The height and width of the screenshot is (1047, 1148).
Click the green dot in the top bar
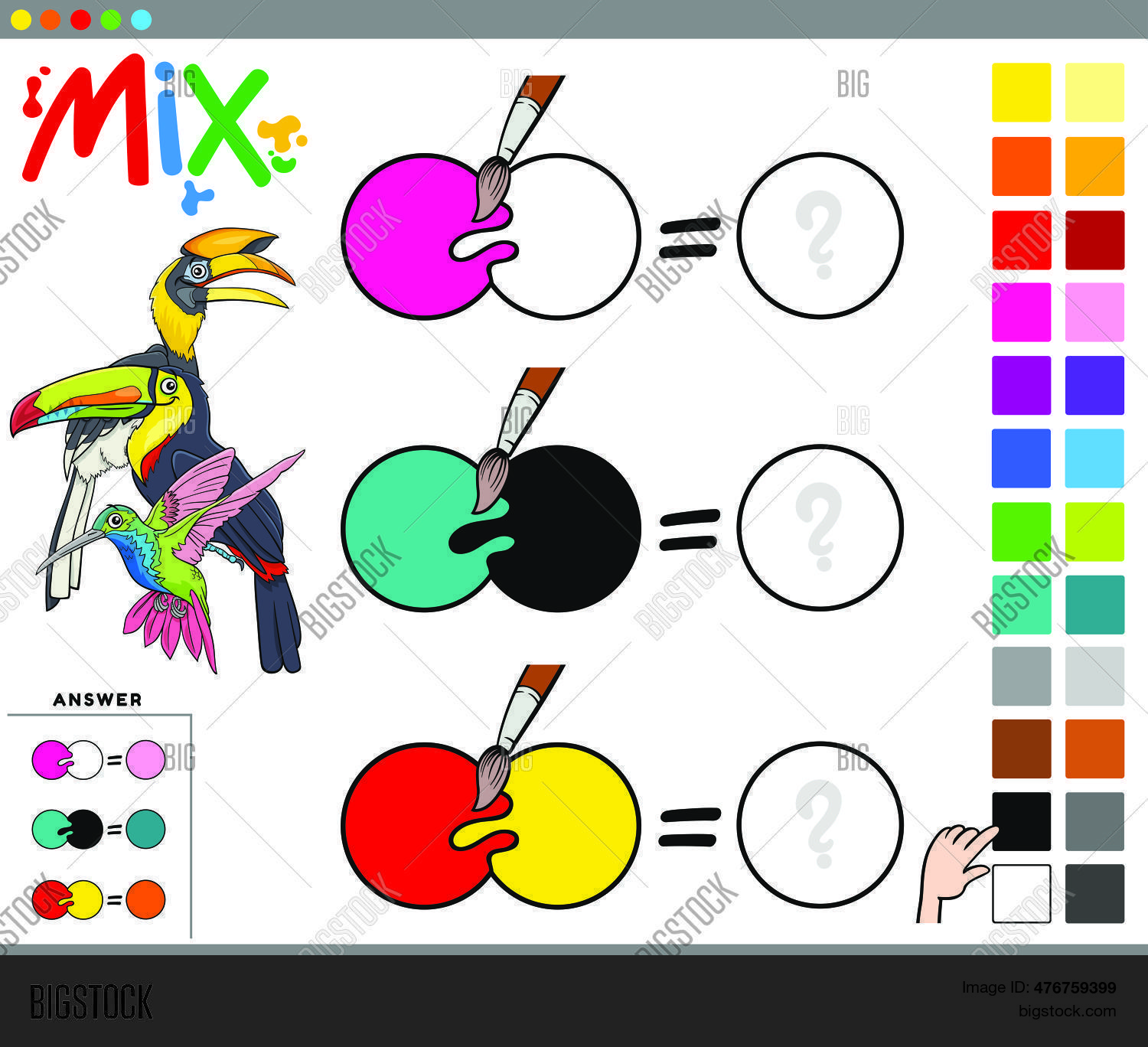click(111, 20)
